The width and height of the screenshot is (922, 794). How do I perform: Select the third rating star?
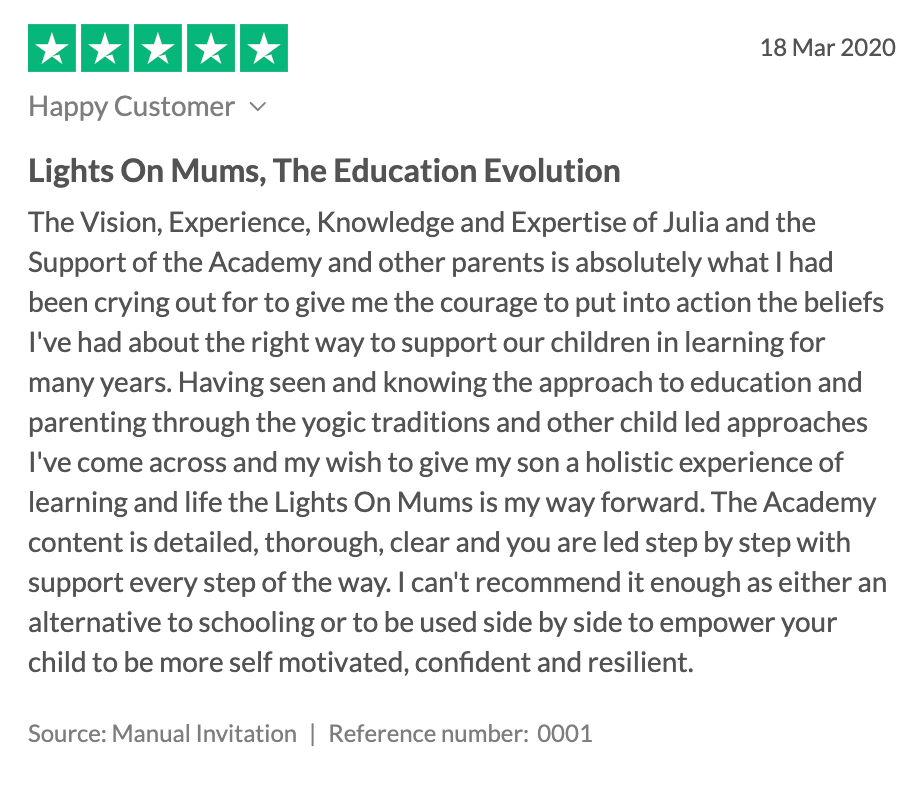(158, 48)
